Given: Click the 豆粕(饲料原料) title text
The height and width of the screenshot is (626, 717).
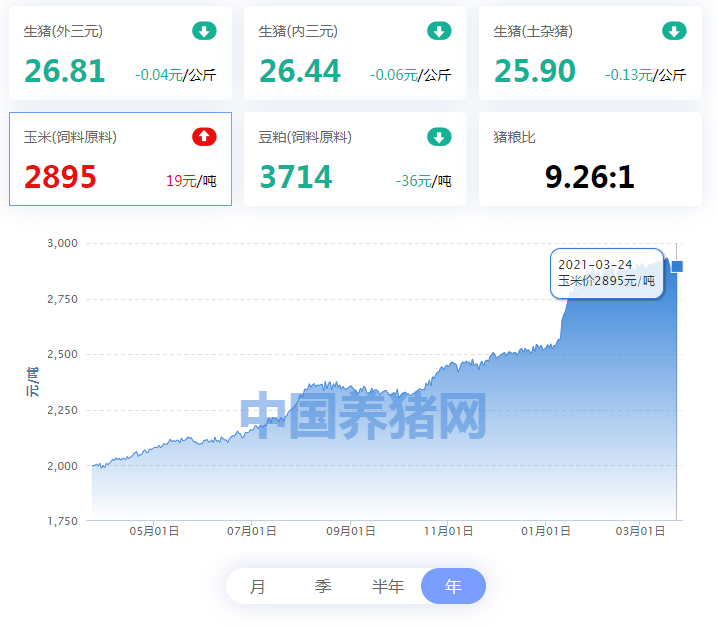Looking at the screenshot, I should 305,137.
